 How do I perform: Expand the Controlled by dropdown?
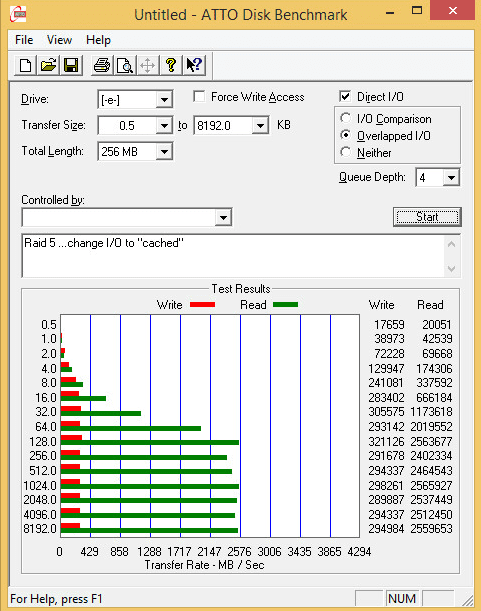coord(223,217)
